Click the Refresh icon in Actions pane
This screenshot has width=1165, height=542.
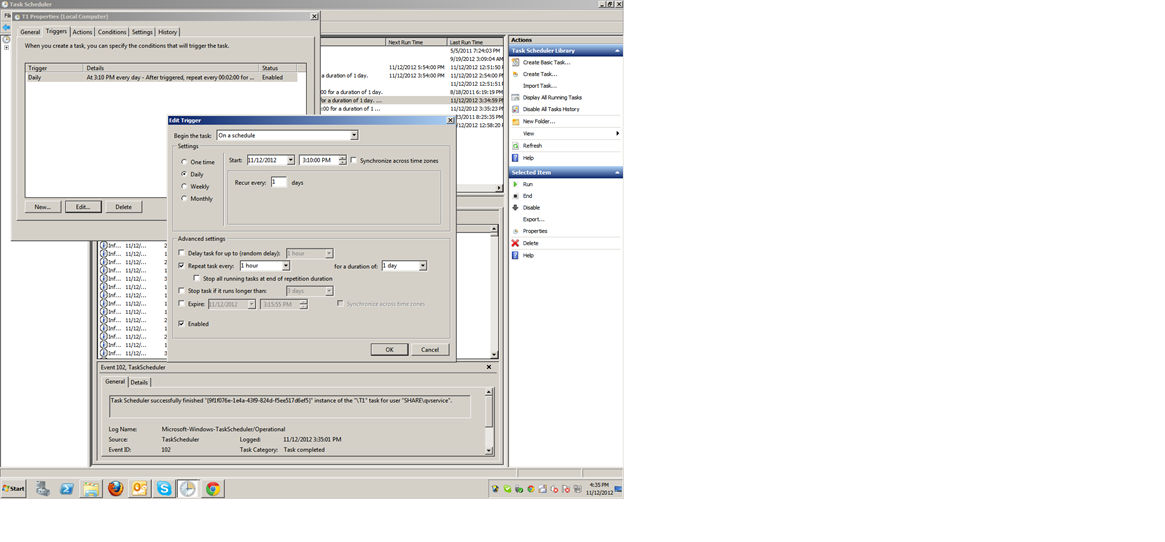coord(516,146)
